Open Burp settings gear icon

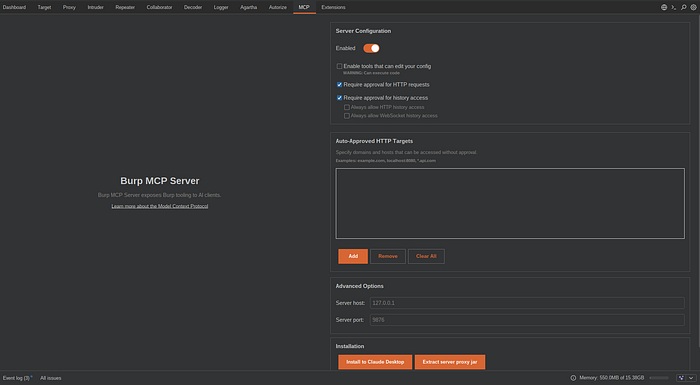pyautogui.click(x=693, y=7)
